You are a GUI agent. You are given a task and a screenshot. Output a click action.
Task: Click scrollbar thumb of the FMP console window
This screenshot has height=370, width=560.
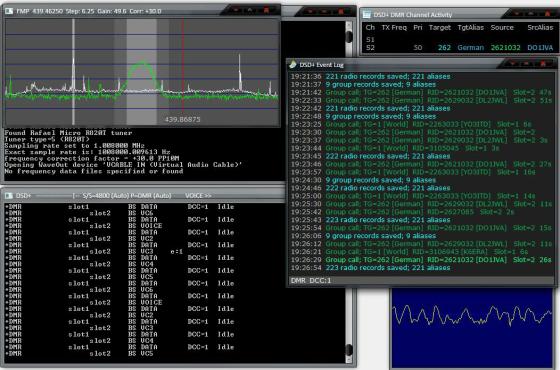(x=349, y=37)
